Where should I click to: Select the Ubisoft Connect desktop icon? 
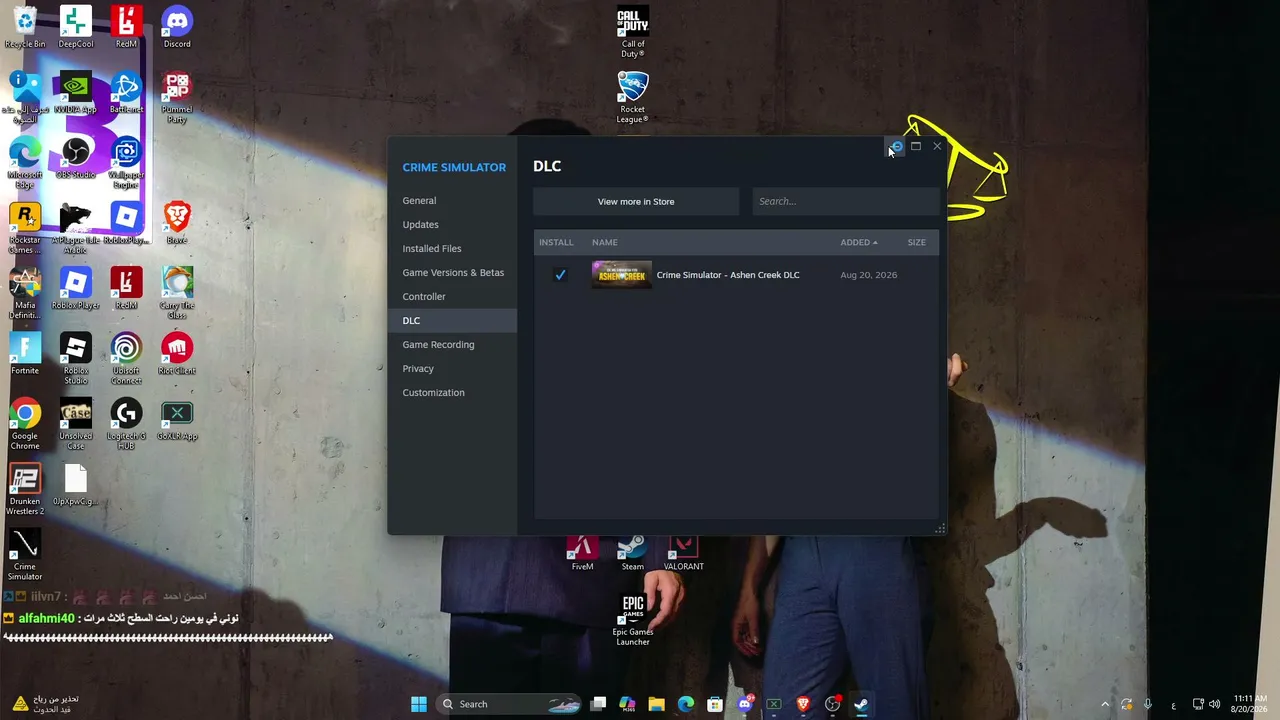[126, 359]
